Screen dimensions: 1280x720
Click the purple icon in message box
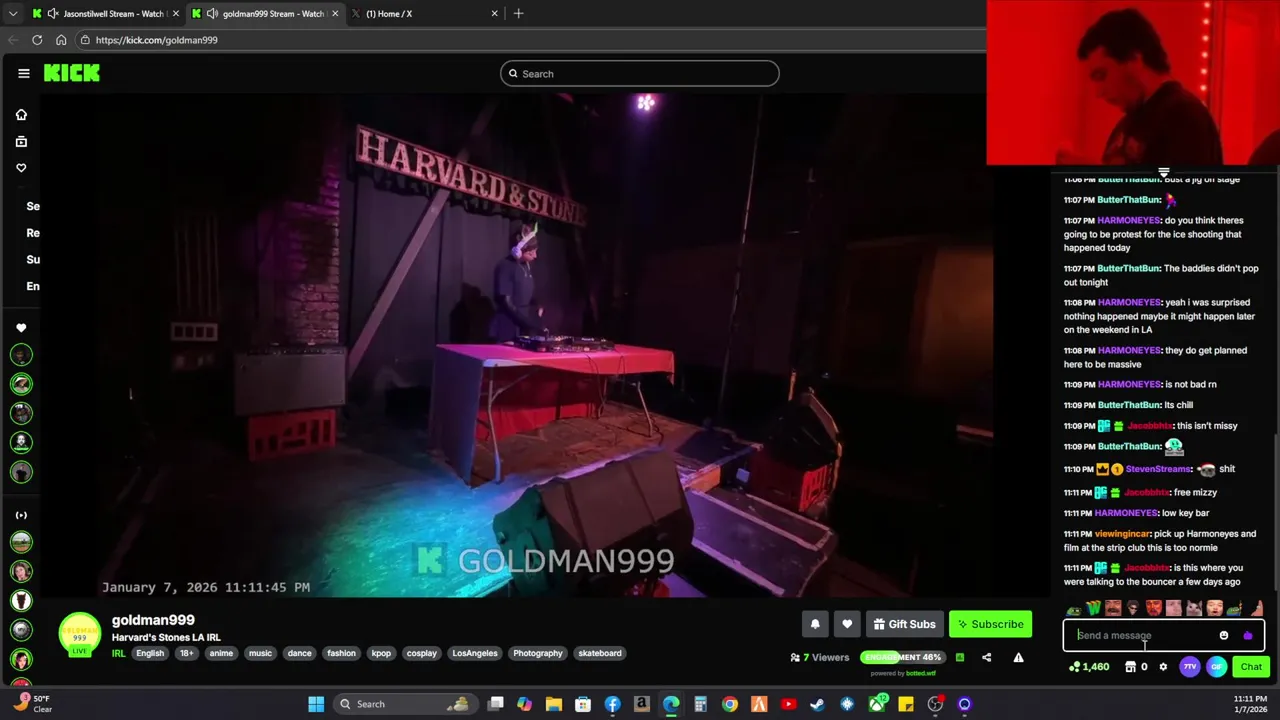click(1247, 635)
